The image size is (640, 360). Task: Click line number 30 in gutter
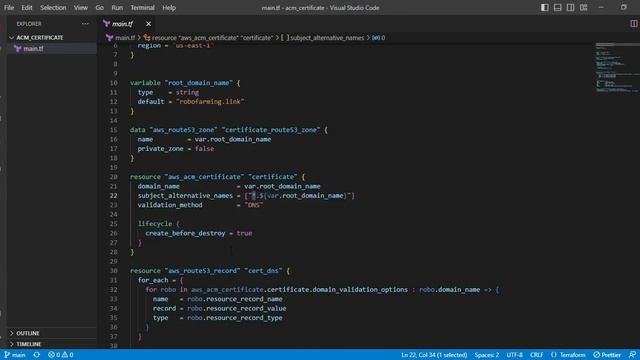tap(113, 271)
